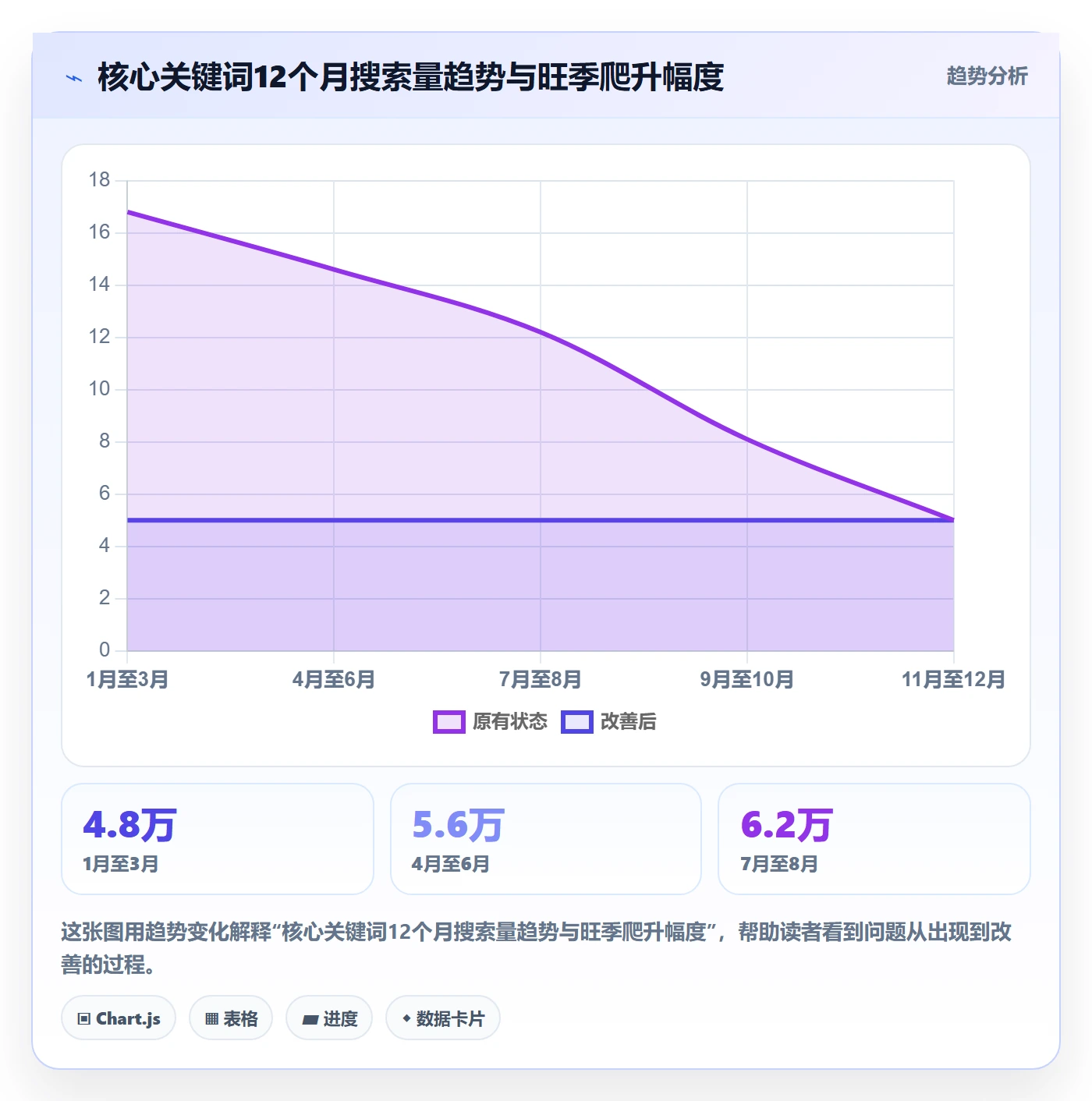Click the chart title heading text
The width and height of the screenshot is (1092, 1101).
tap(411, 77)
